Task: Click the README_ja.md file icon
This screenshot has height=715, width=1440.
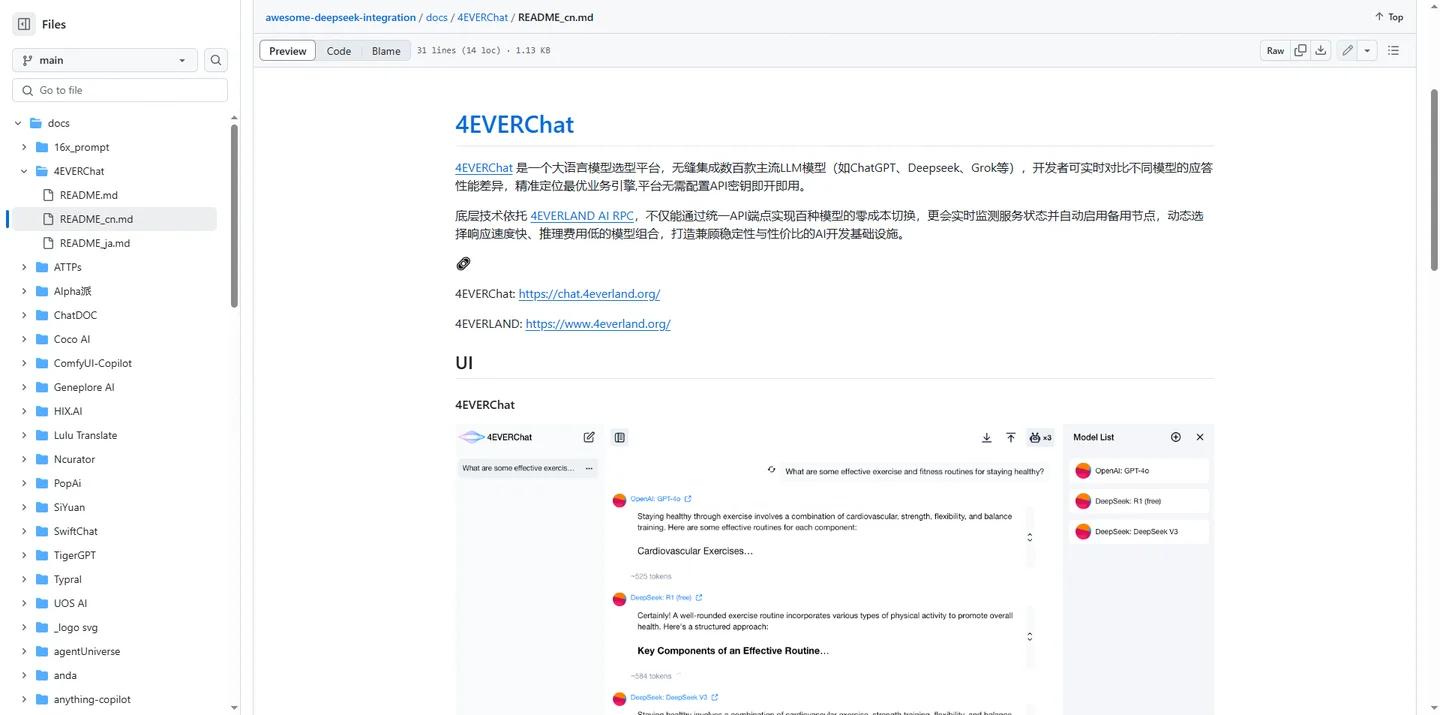Action: (x=48, y=243)
